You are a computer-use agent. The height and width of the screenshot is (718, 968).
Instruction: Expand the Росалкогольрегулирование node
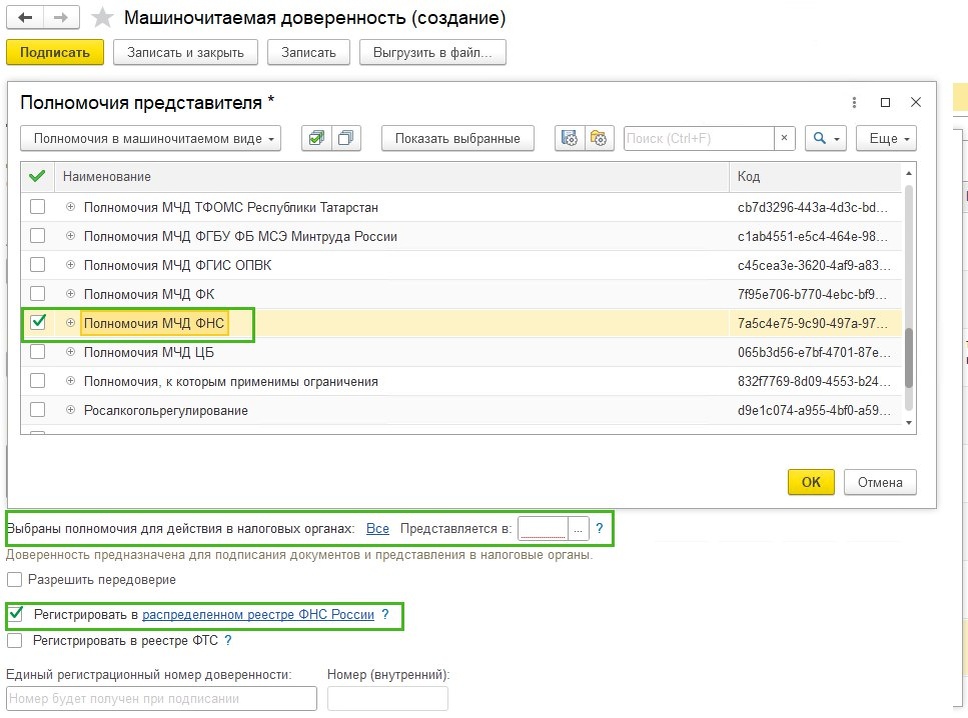pos(70,410)
